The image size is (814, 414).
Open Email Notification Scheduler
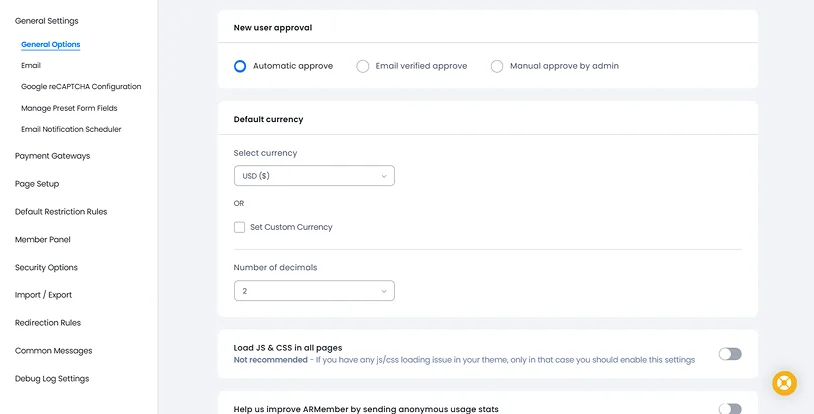[x=71, y=129]
